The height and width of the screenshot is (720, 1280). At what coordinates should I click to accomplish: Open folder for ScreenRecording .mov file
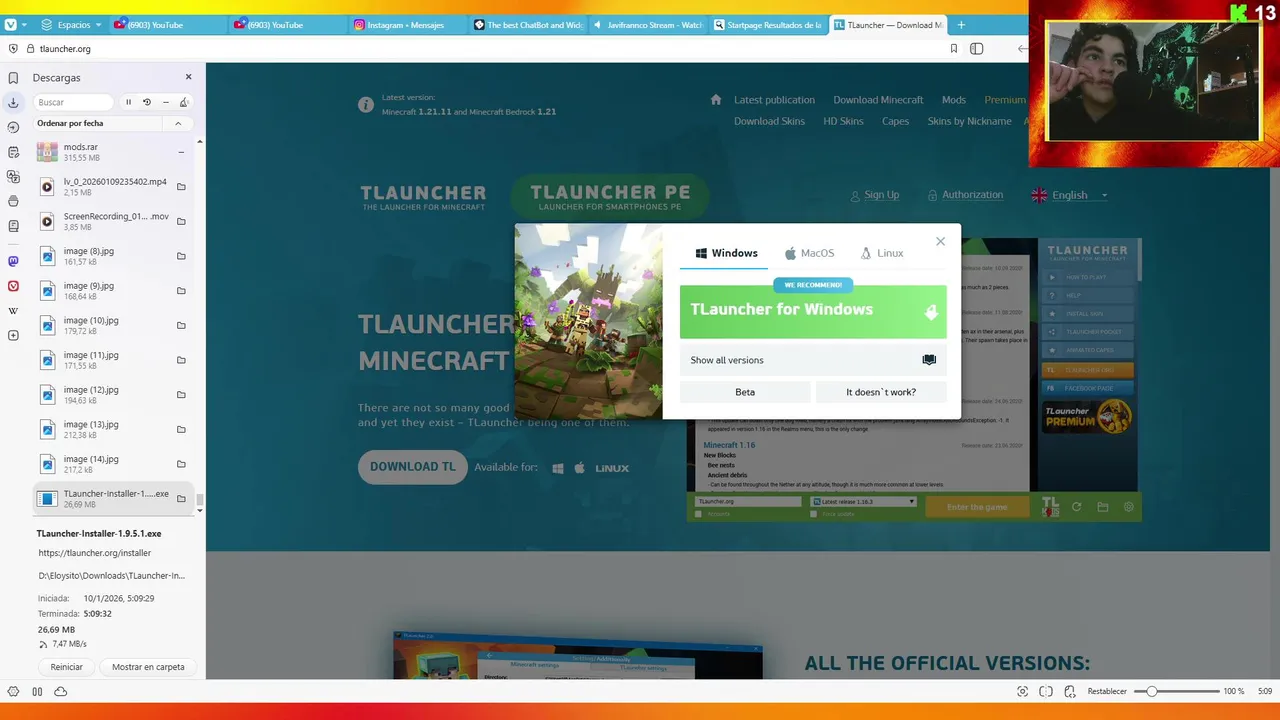tap(181, 221)
